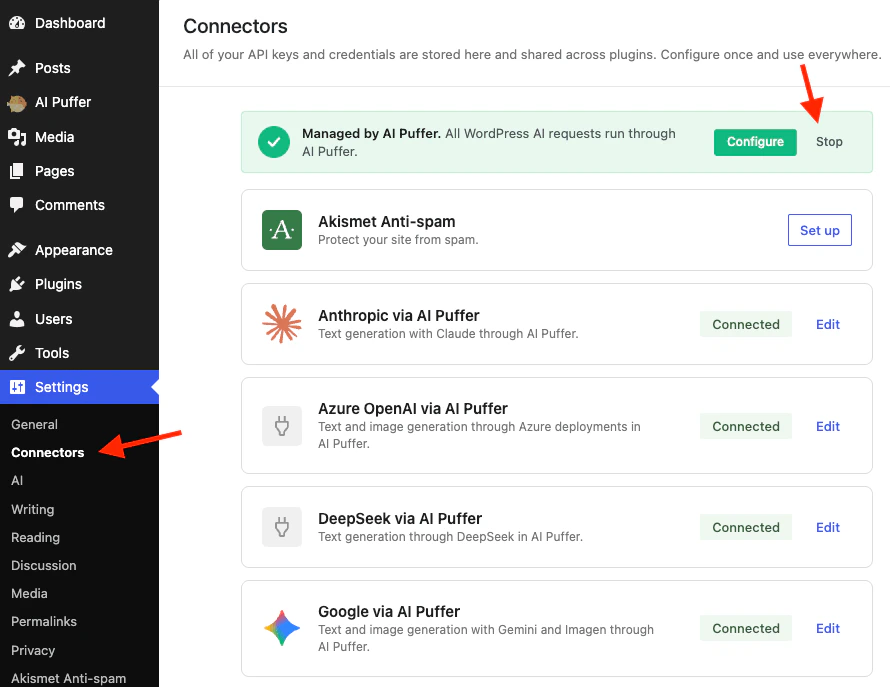The height and width of the screenshot is (687, 890).
Task: Open the Comments menu
Action: pyautogui.click(x=70, y=205)
